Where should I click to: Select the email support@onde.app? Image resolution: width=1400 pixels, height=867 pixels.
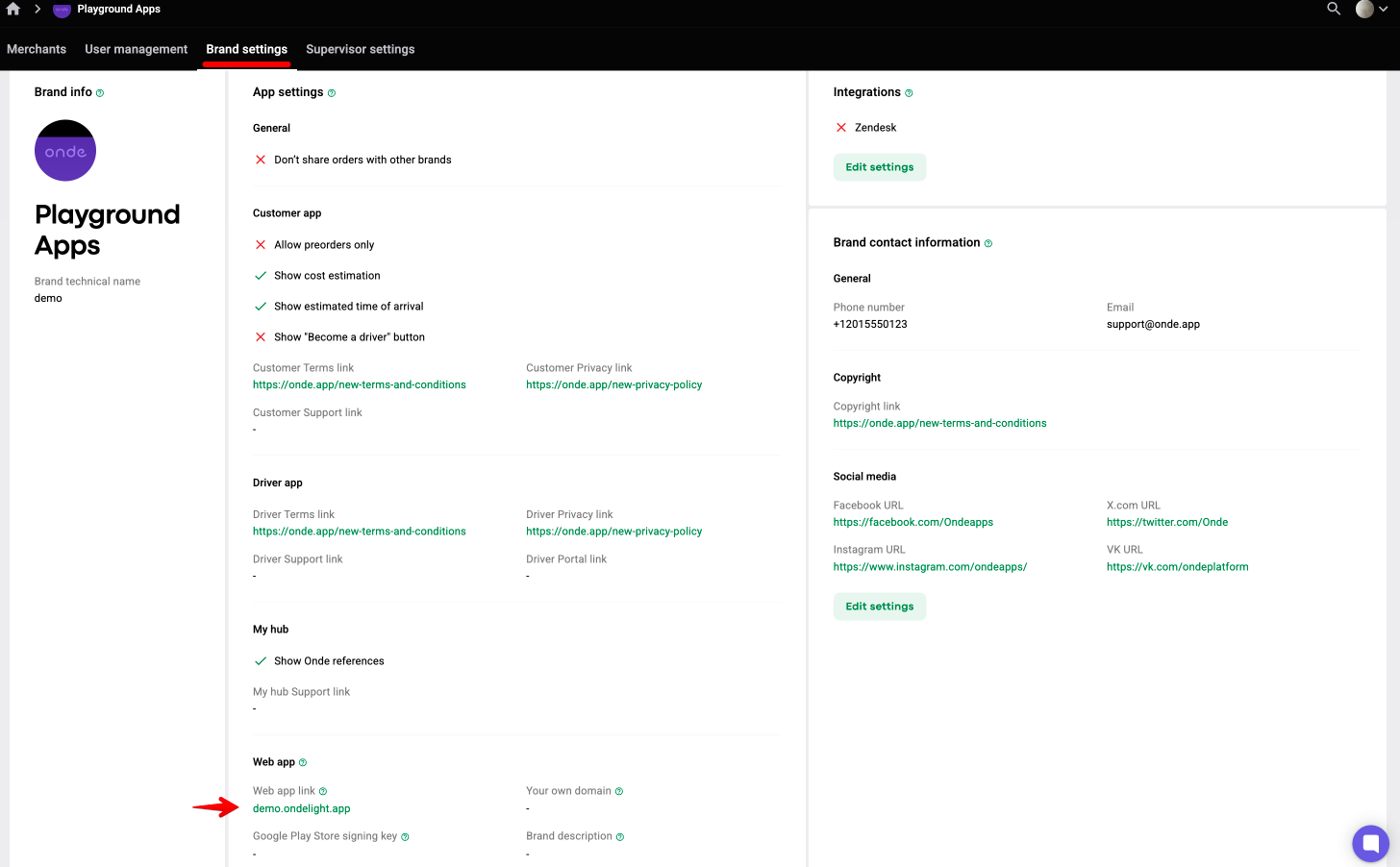click(x=1153, y=324)
